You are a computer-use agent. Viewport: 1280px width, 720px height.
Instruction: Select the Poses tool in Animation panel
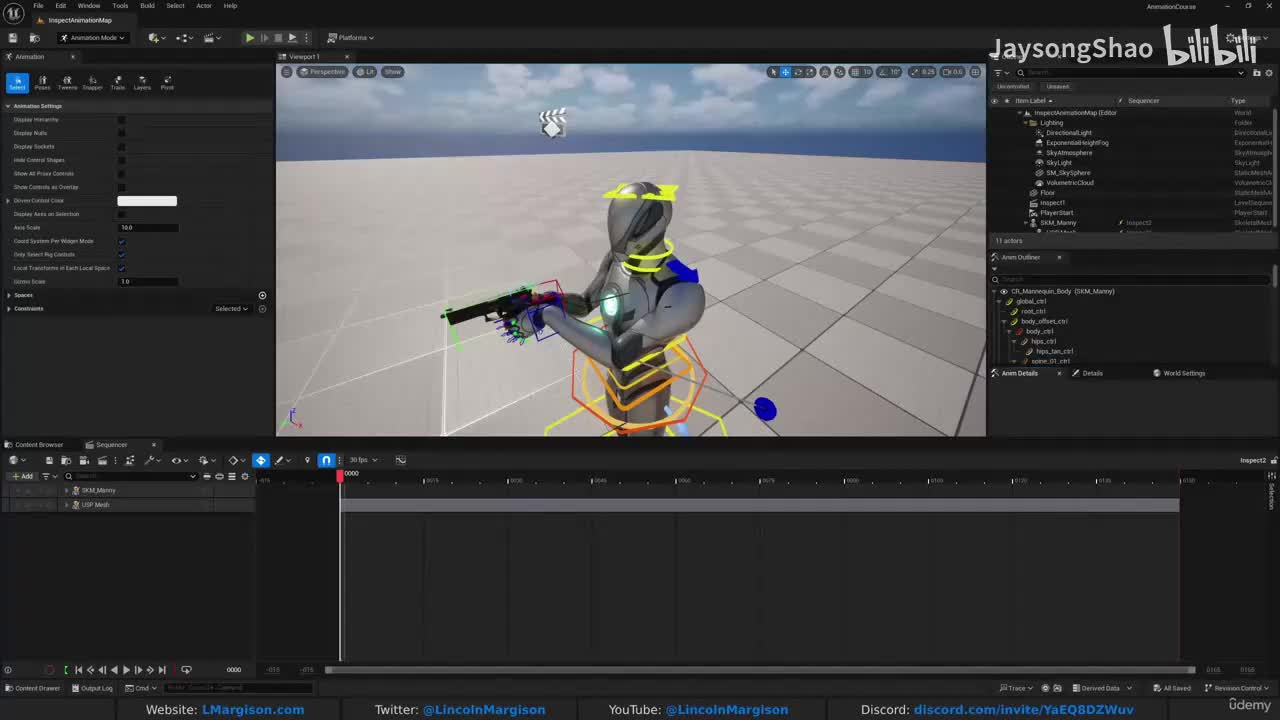click(x=42, y=82)
